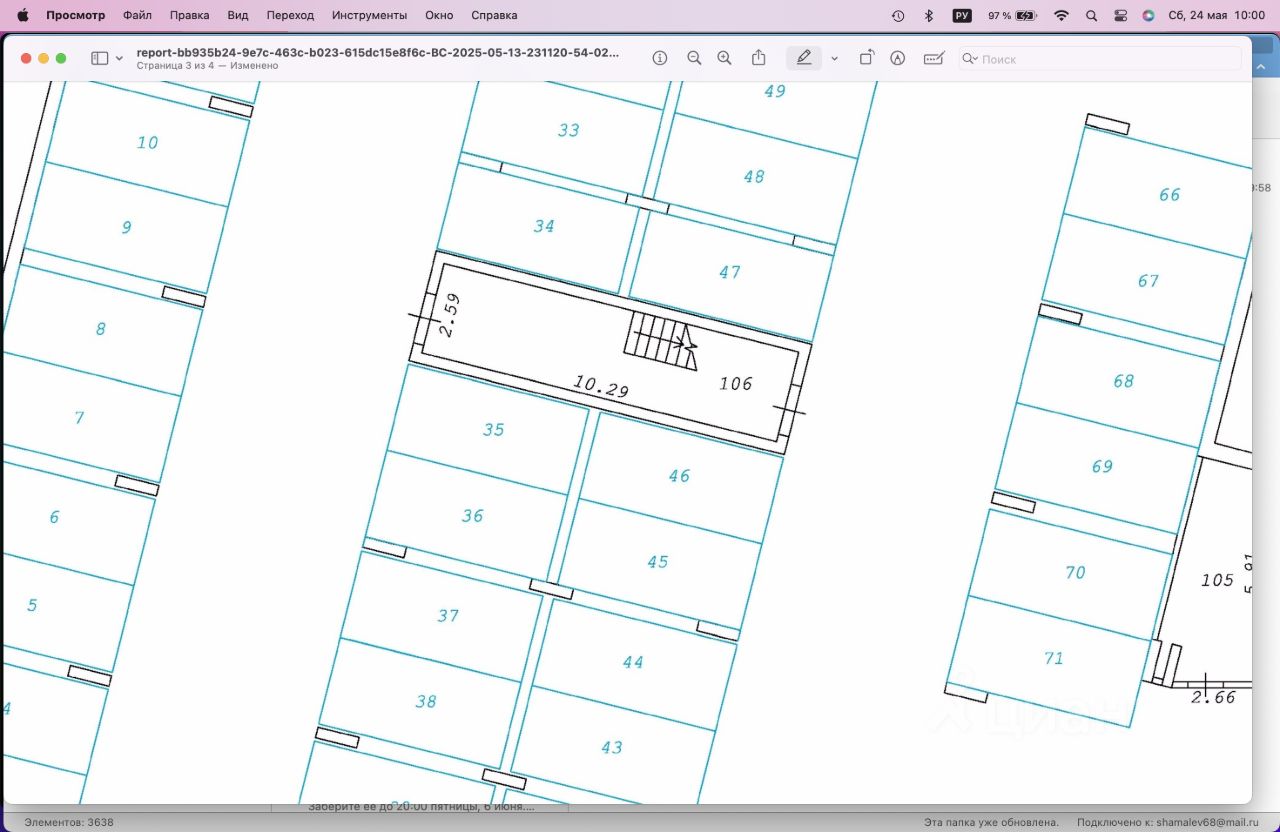Click the document title report-bb935b24

tap(377, 52)
